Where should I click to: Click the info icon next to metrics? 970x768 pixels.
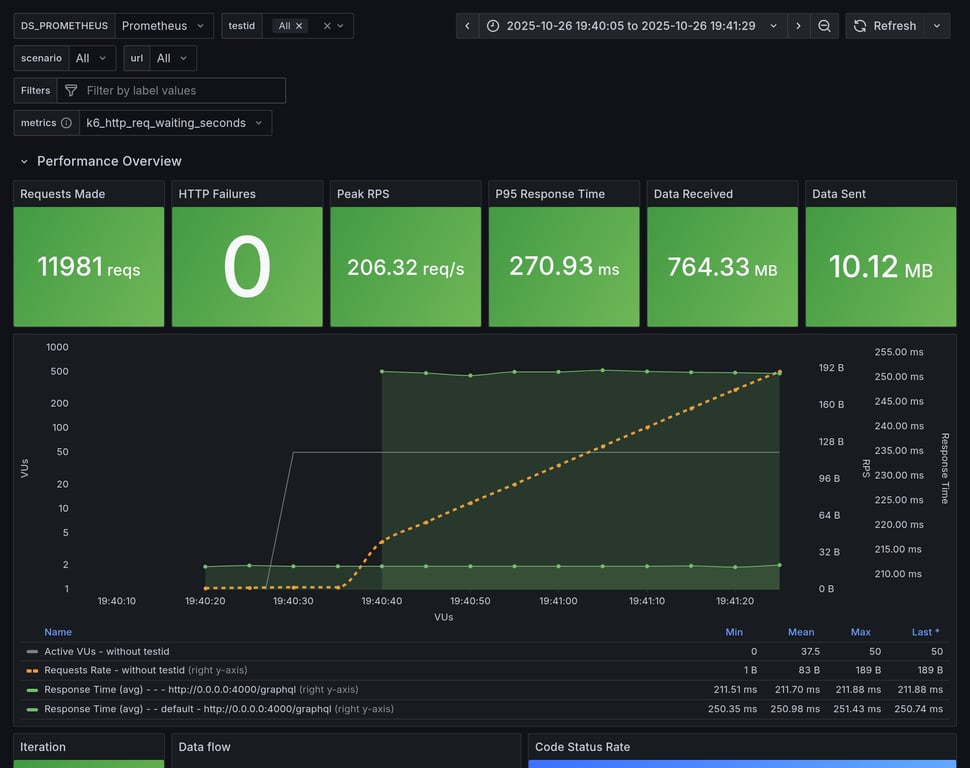66,123
